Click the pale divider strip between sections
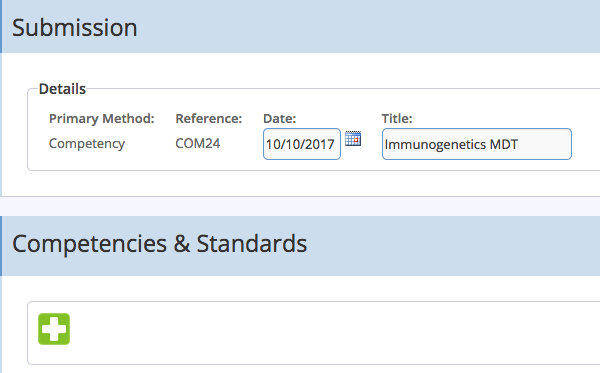Screen dimensions: 600x373 pyautogui.click(x=300, y=206)
